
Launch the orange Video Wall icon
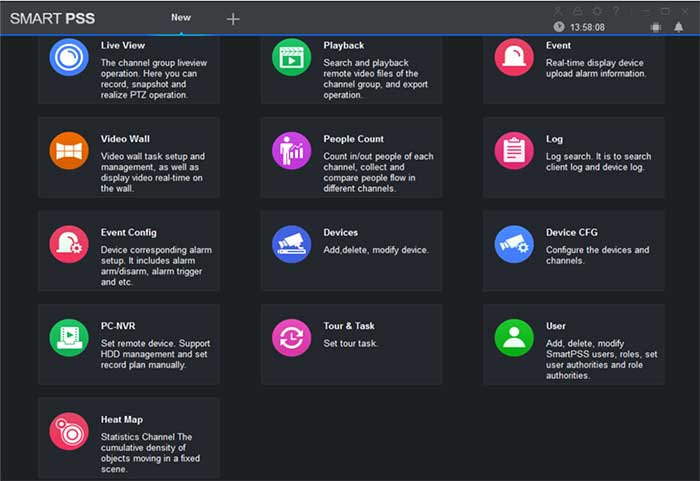coord(69,150)
